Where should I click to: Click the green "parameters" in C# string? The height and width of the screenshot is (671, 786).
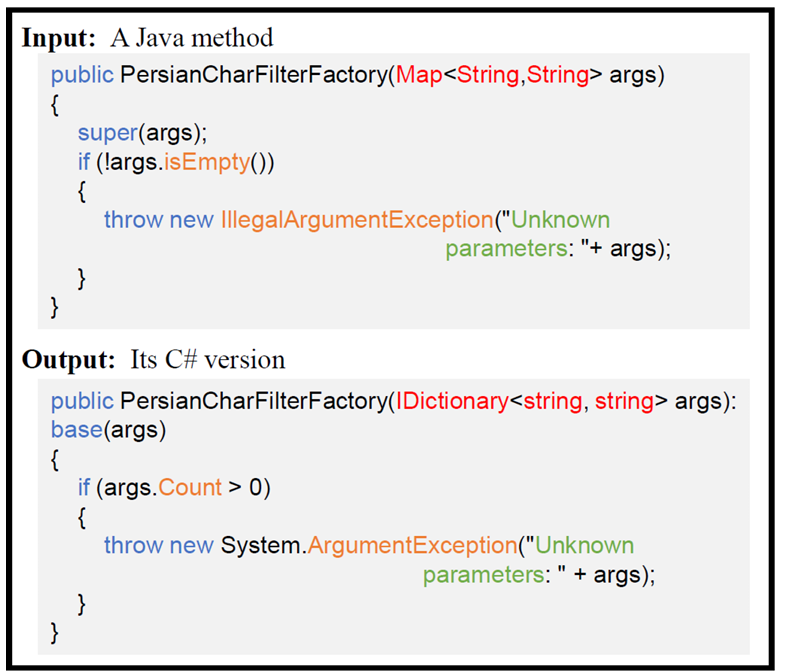click(x=484, y=575)
